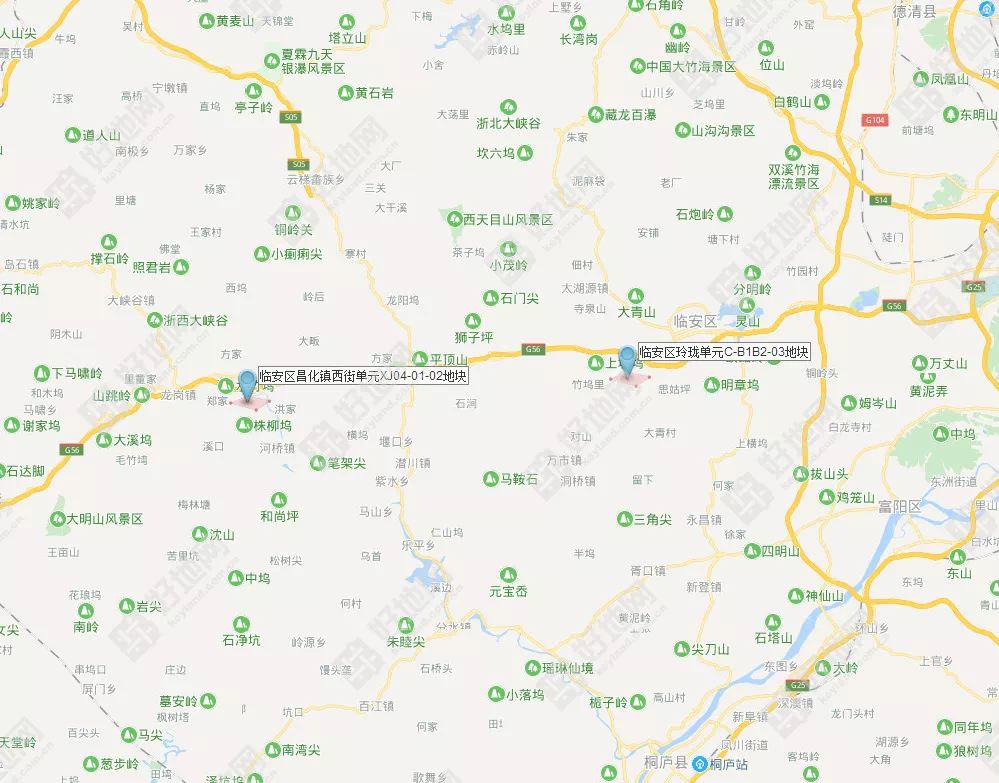Select the G104 red road shield
999x783 pixels.
[875, 120]
